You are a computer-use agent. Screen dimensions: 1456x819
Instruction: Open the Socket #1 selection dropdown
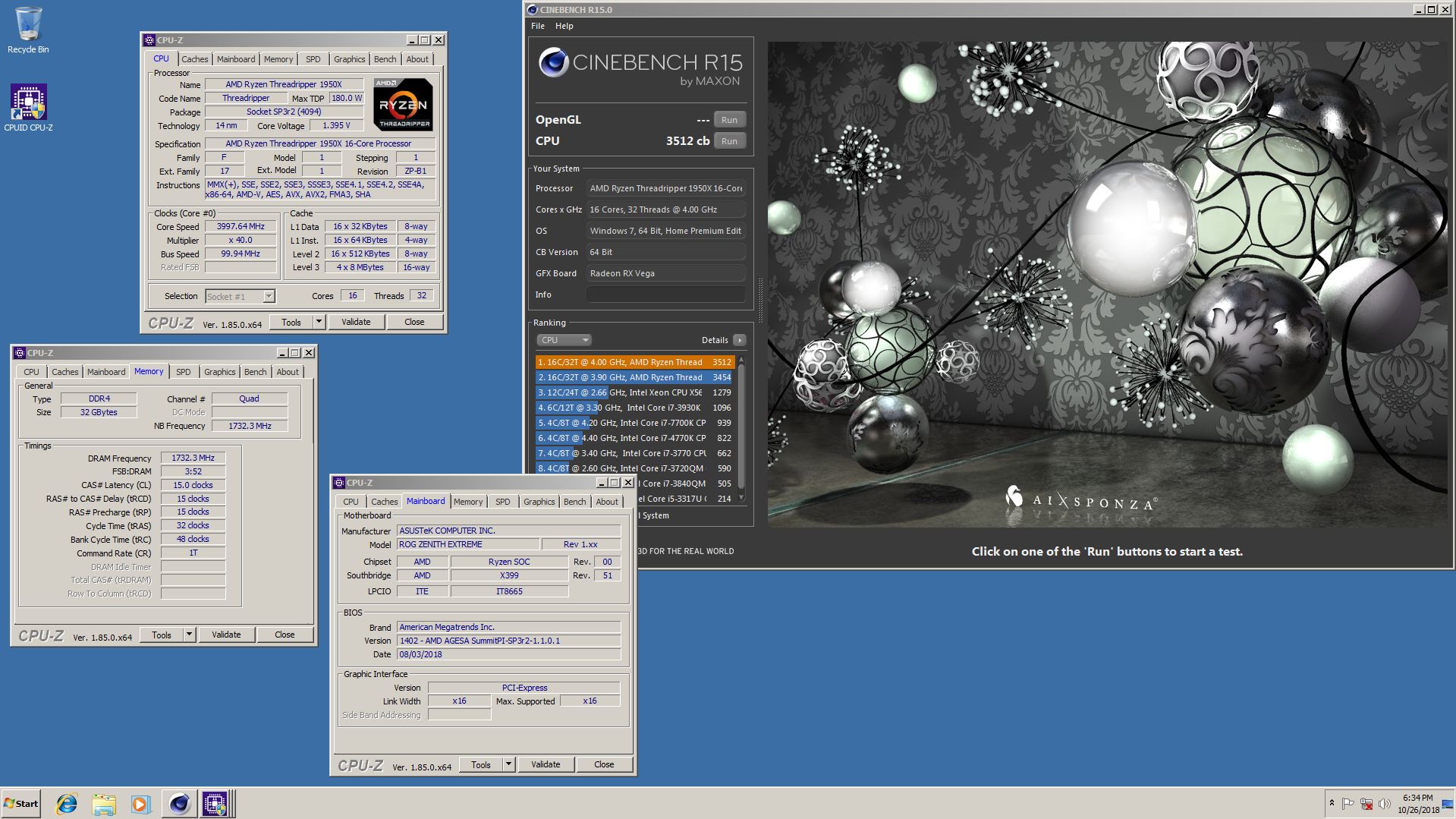click(240, 296)
